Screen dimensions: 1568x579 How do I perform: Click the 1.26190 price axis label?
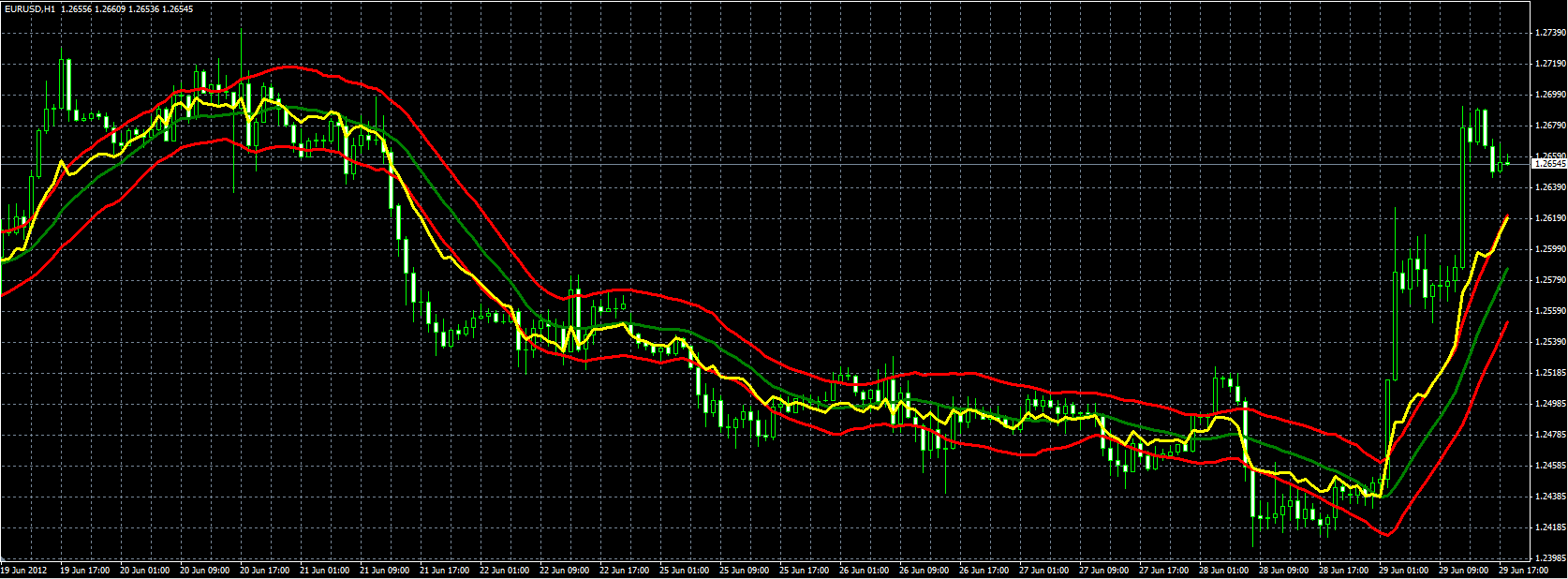(1551, 218)
